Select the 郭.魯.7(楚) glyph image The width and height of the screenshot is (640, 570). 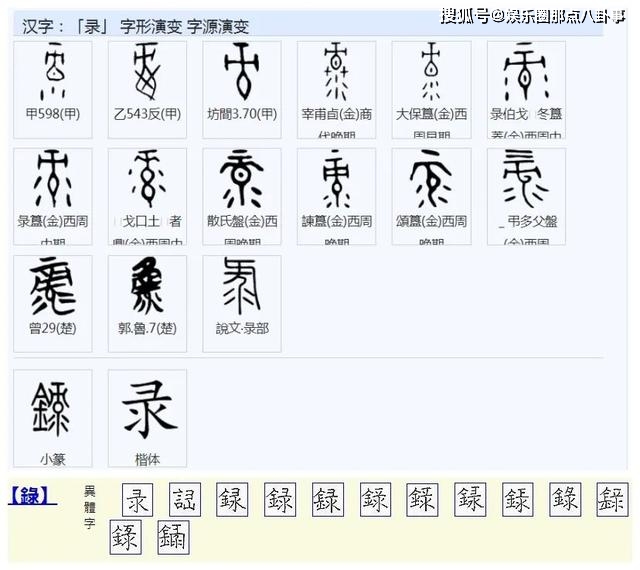click(147, 288)
